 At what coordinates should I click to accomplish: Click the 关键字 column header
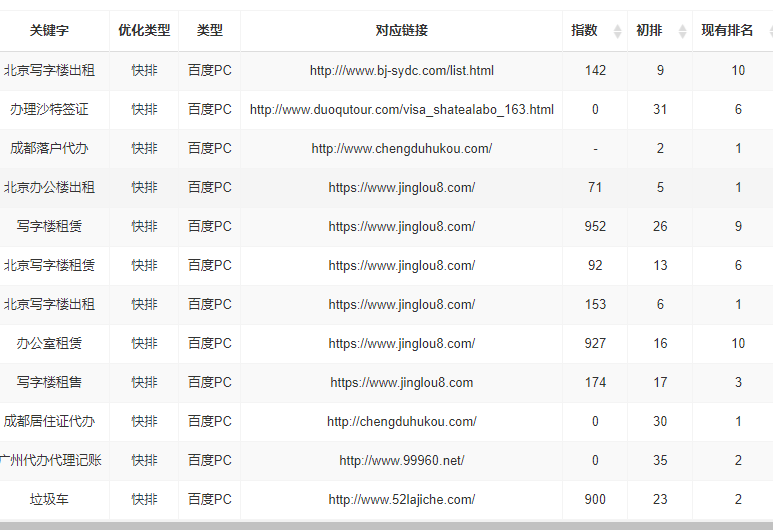coord(49,31)
